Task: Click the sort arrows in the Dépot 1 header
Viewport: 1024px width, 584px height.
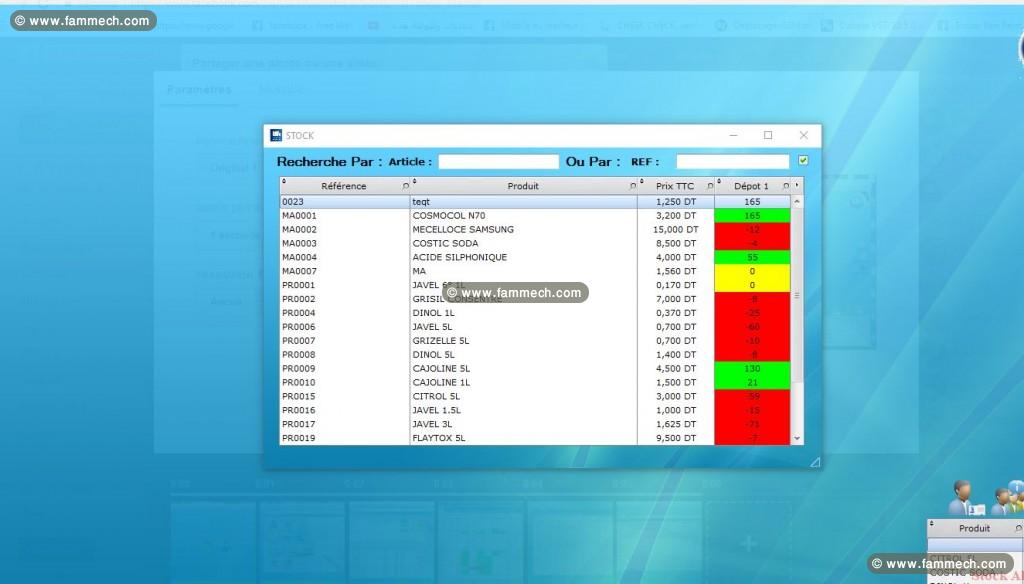Action: [x=719, y=182]
